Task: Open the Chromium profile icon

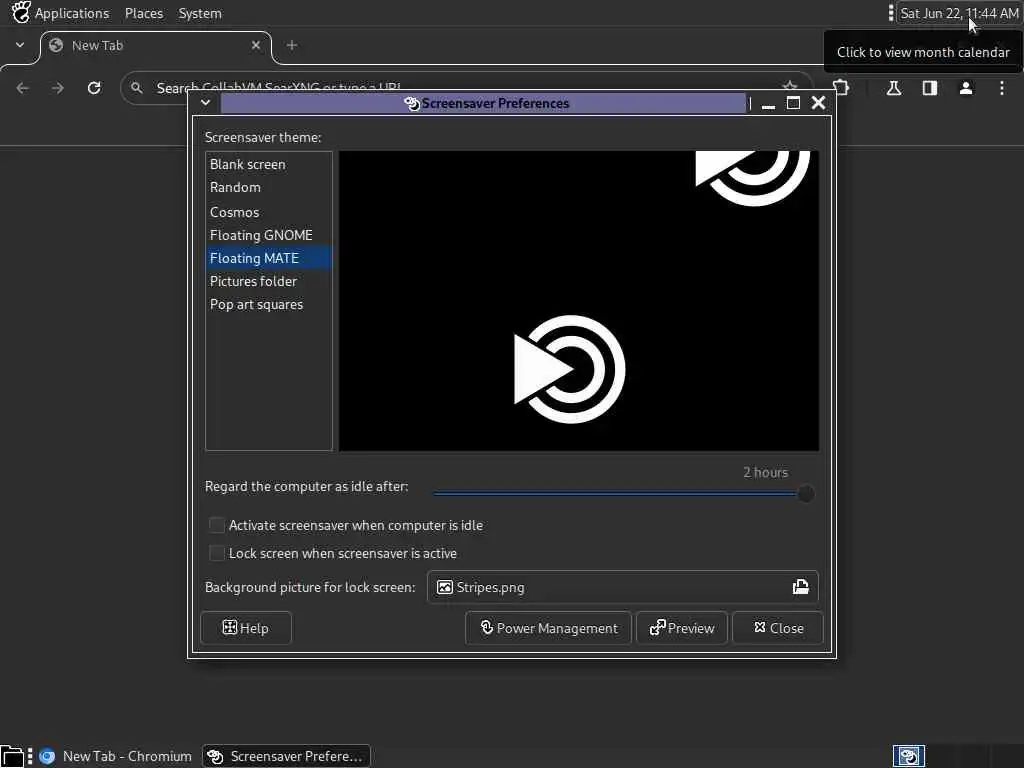Action: tap(966, 88)
